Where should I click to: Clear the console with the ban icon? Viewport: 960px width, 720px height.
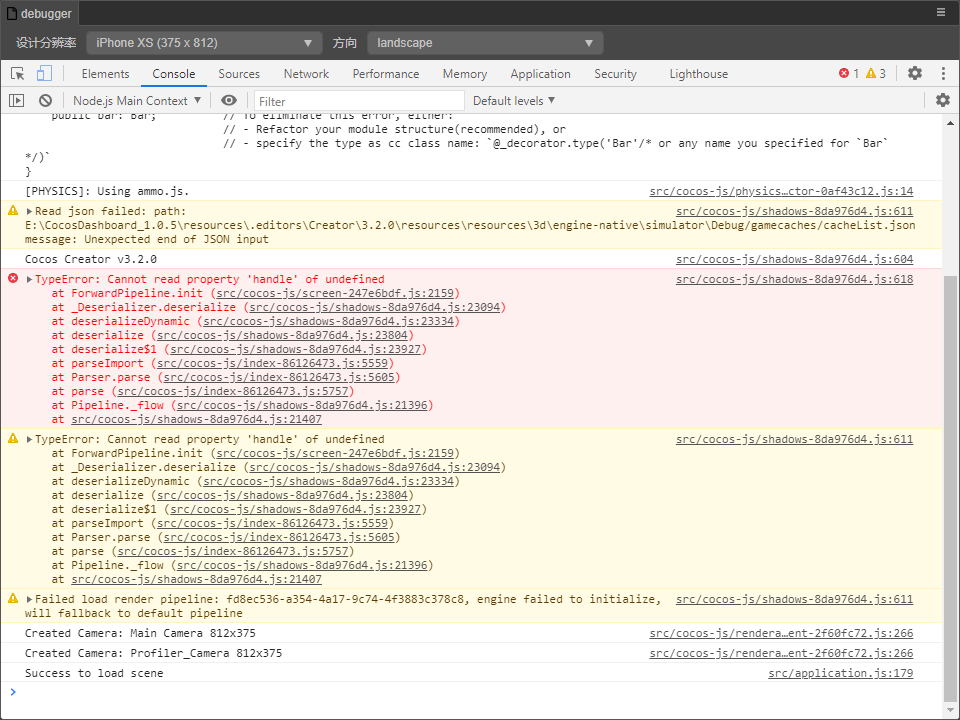[x=45, y=100]
